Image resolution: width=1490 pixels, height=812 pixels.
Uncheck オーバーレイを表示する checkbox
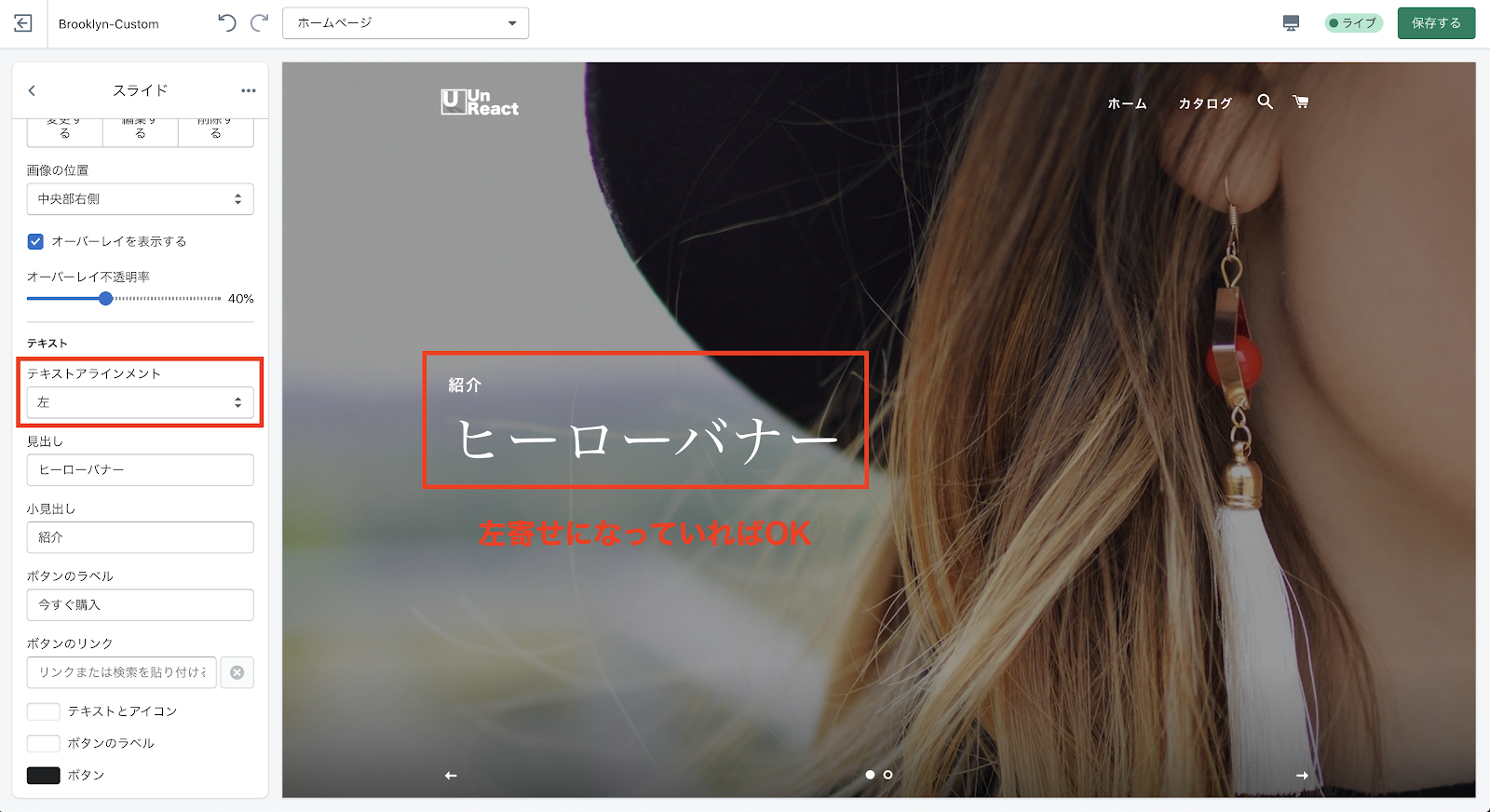tap(35, 241)
